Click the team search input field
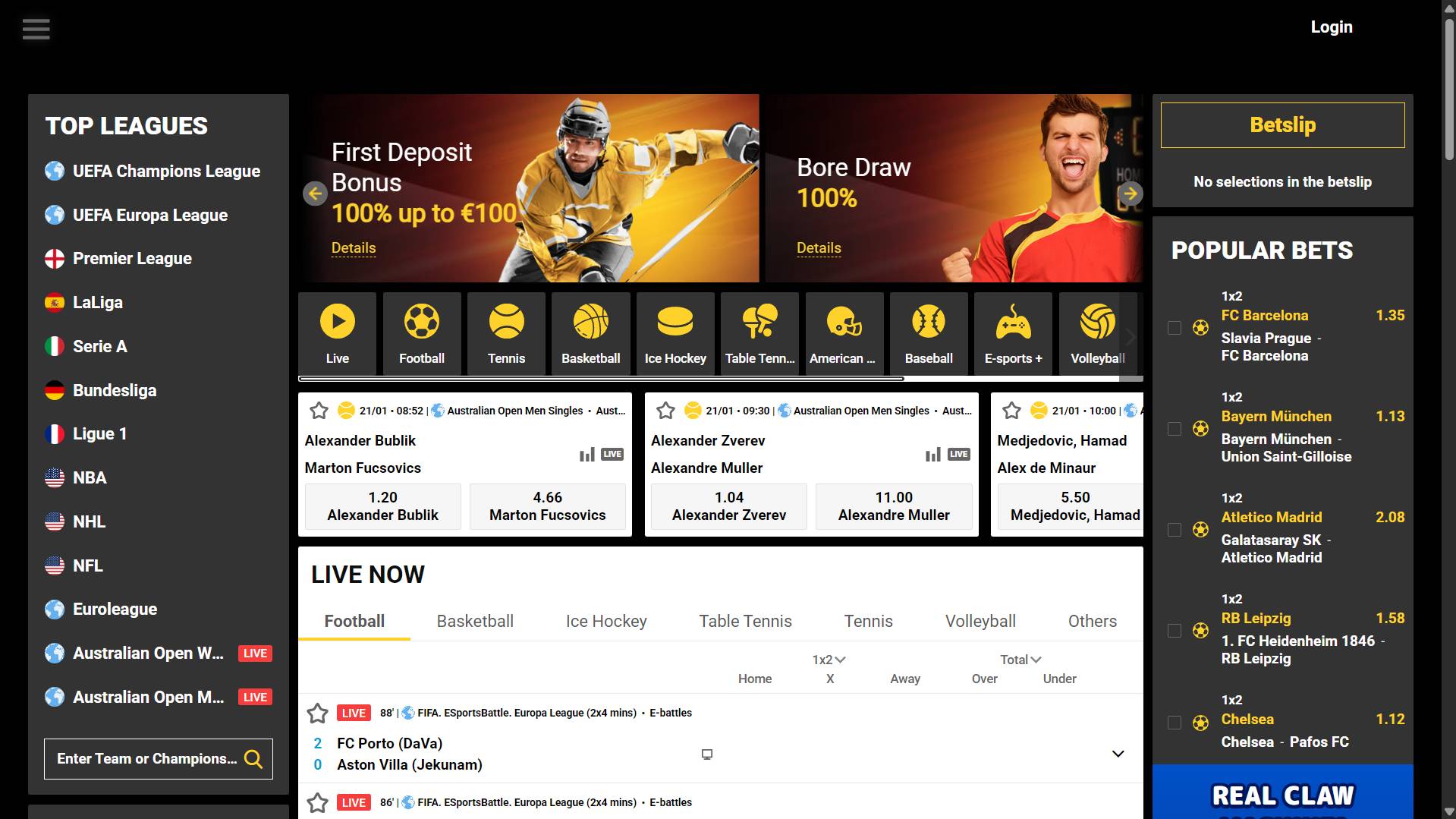The width and height of the screenshot is (1456, 819). pos(144,758)
